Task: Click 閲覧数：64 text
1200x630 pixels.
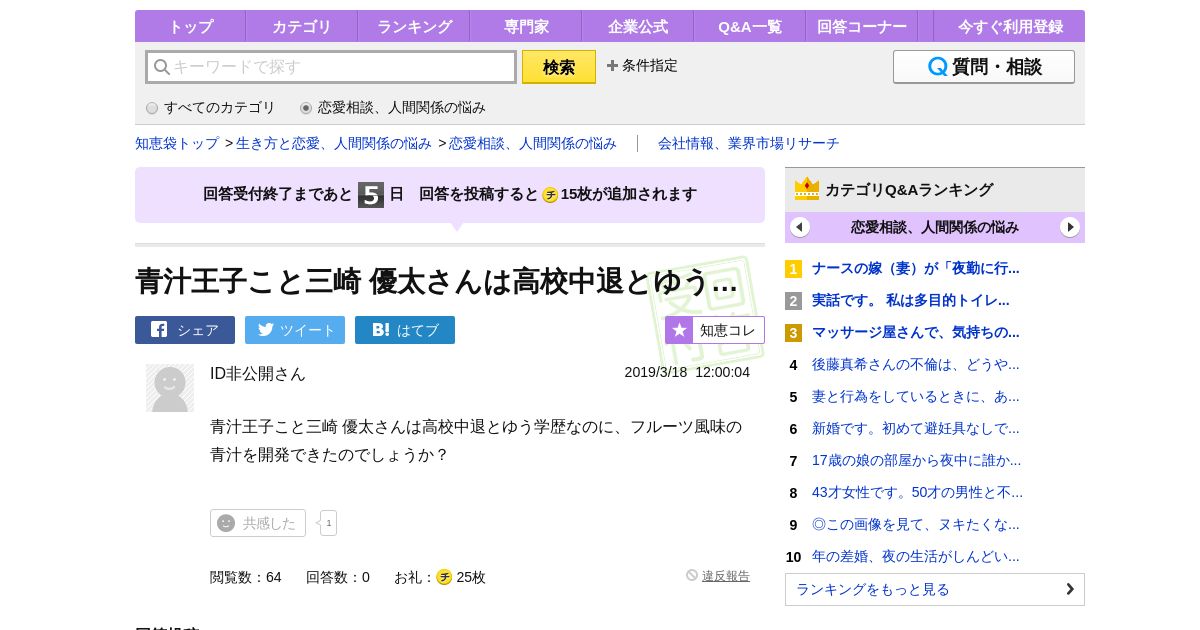Action: coord(246,577)
